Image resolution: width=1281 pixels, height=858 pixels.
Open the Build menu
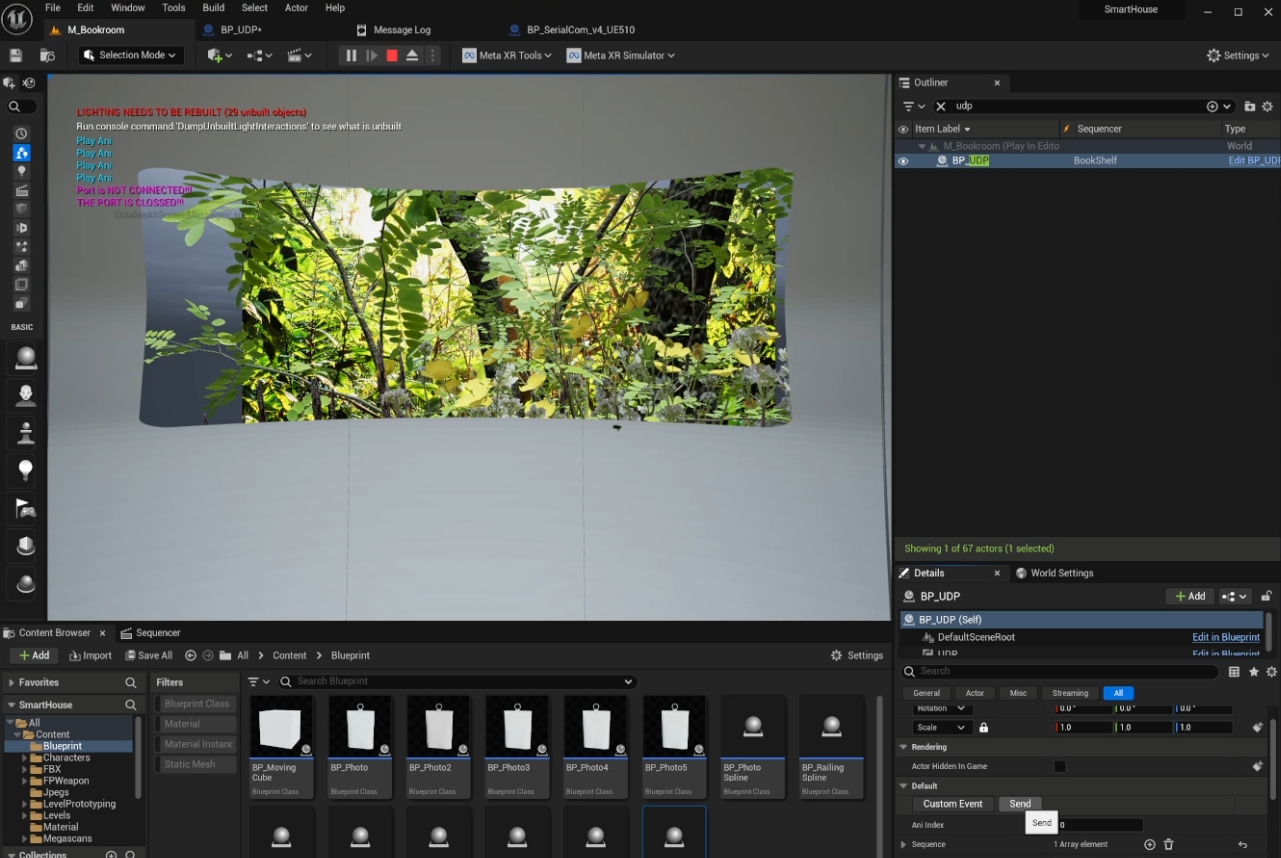[x=213, y=8]
